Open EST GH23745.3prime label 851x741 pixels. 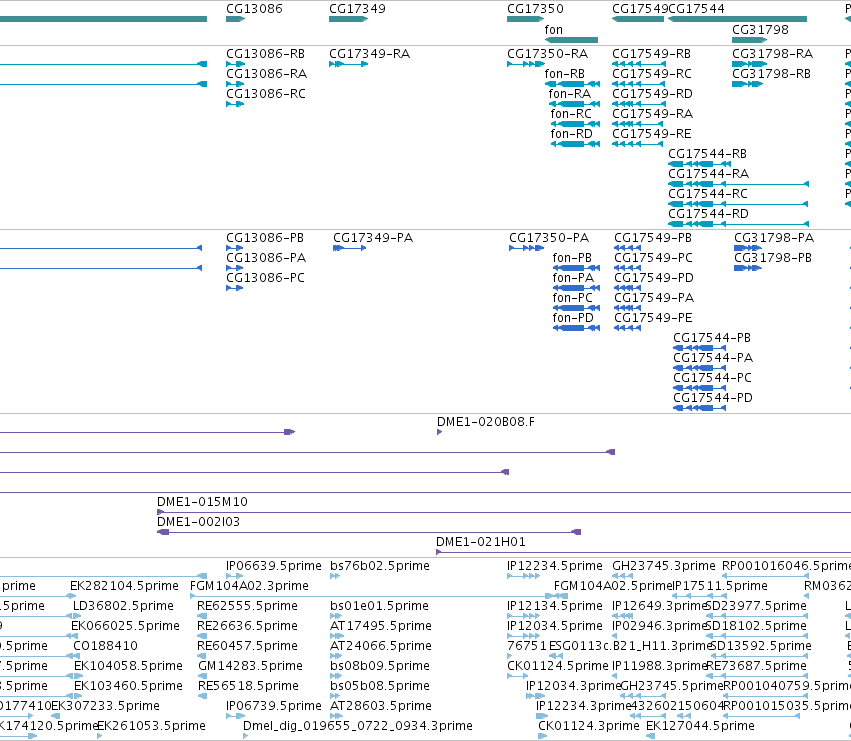click(x=664, y=566)
